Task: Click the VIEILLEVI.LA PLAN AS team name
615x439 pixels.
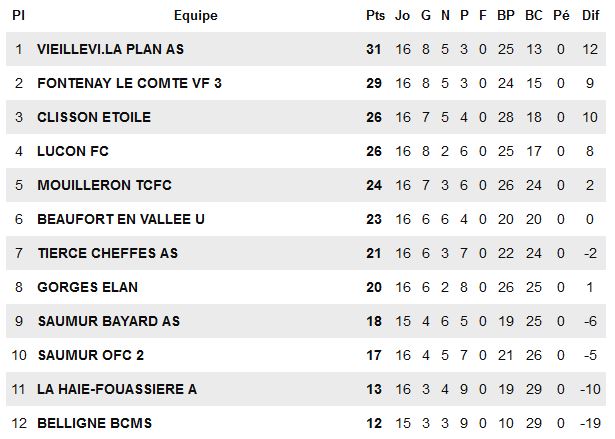Action: coord(110,49)
